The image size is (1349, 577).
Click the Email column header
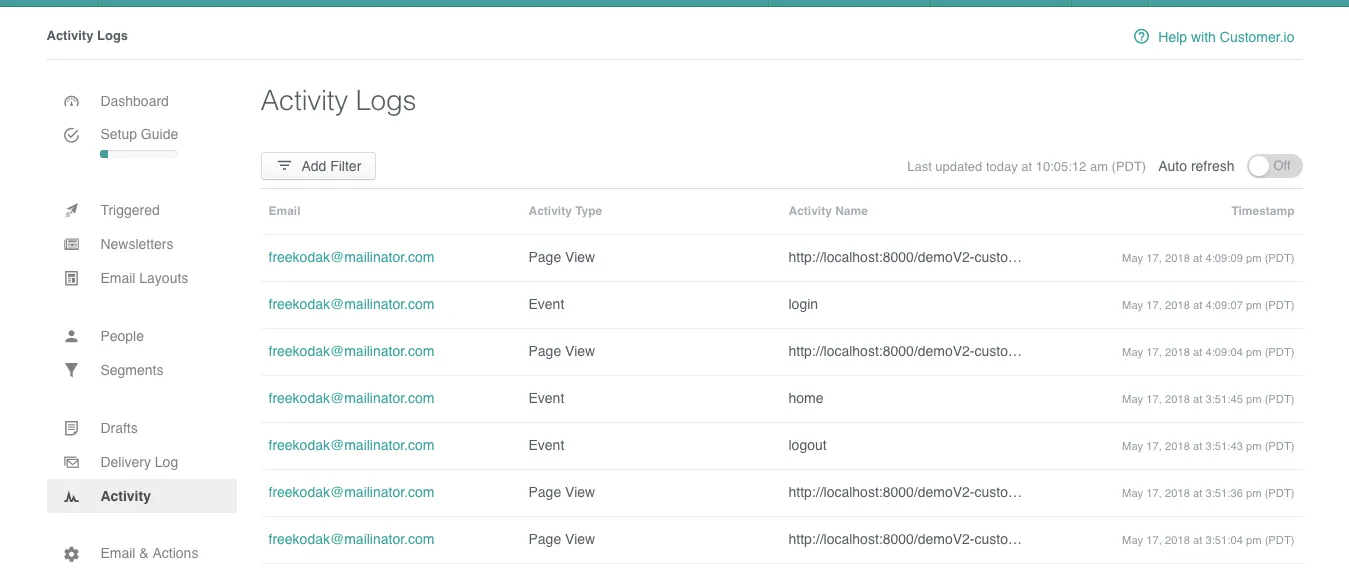point(285,212)
